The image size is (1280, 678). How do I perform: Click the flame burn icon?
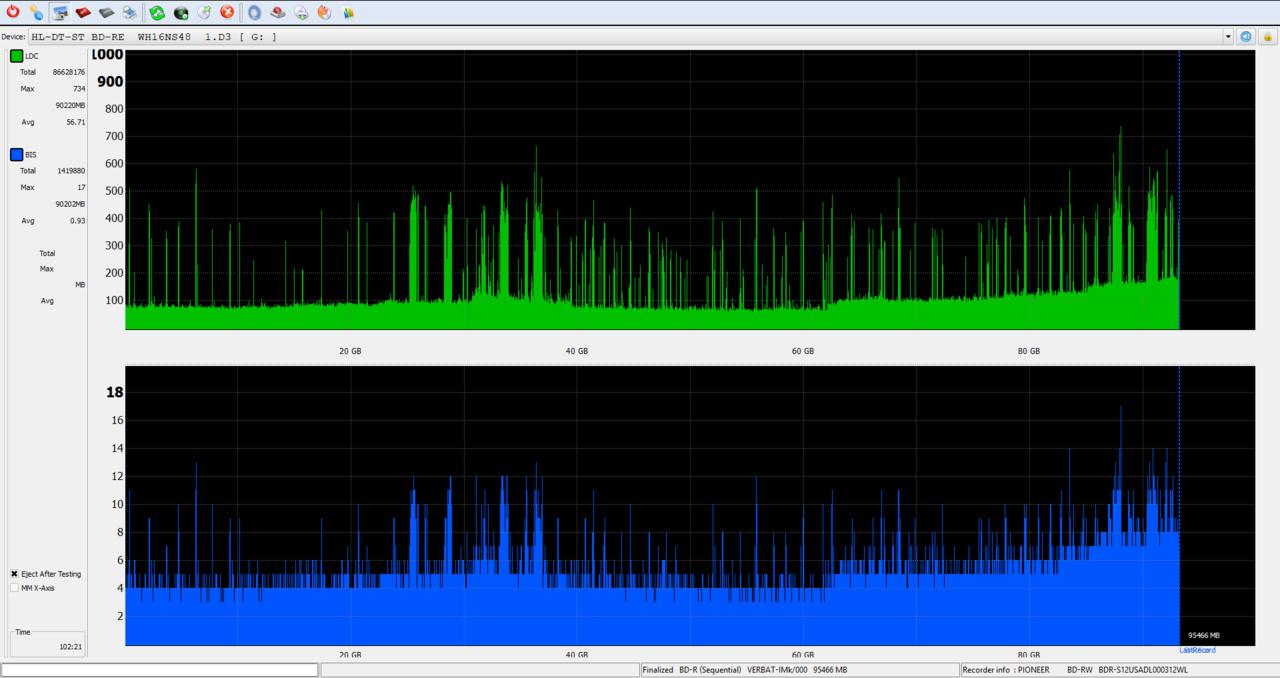click(x=324, y=12)
